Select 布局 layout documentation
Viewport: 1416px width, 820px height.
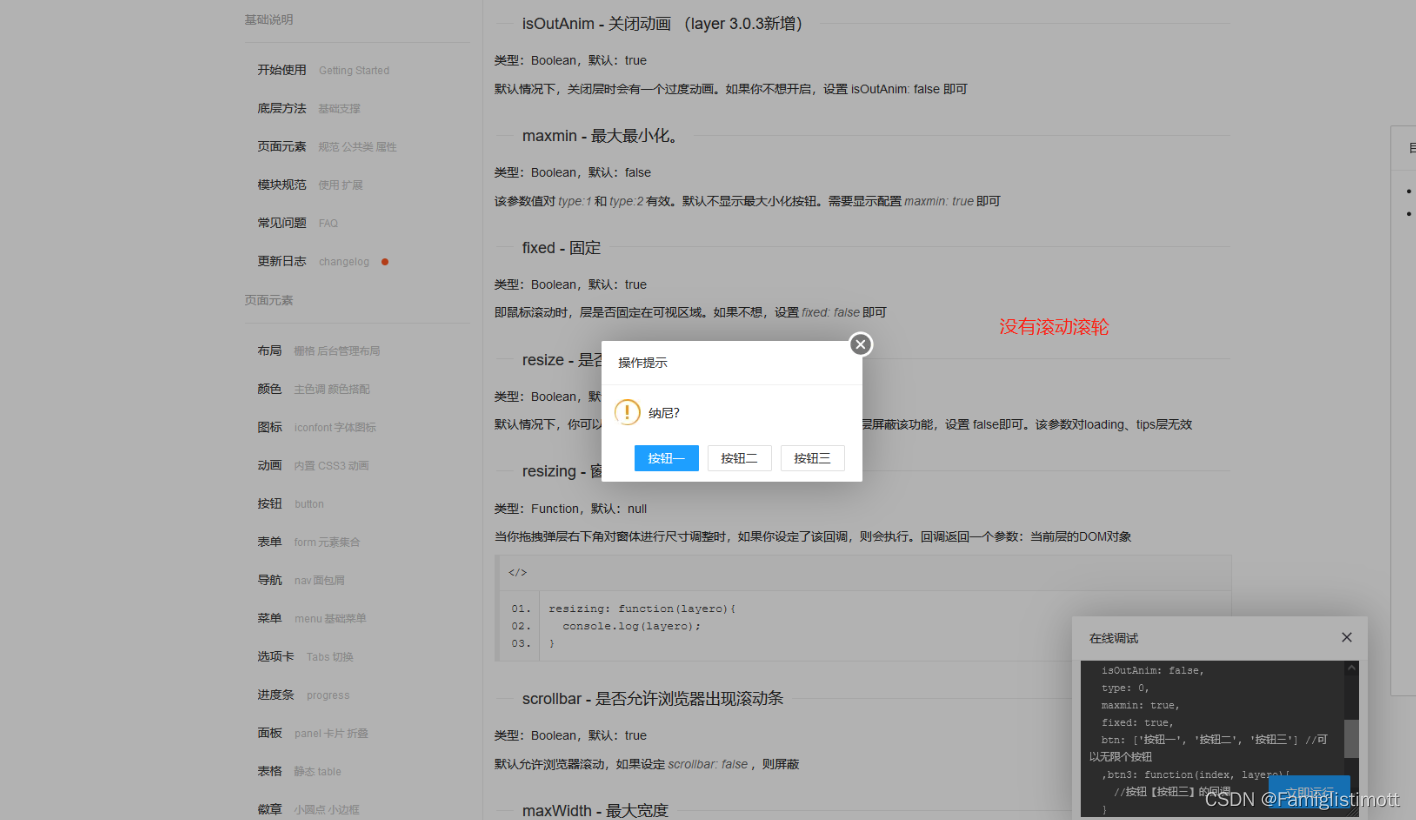pyautogui.click(x=268, y=350)
